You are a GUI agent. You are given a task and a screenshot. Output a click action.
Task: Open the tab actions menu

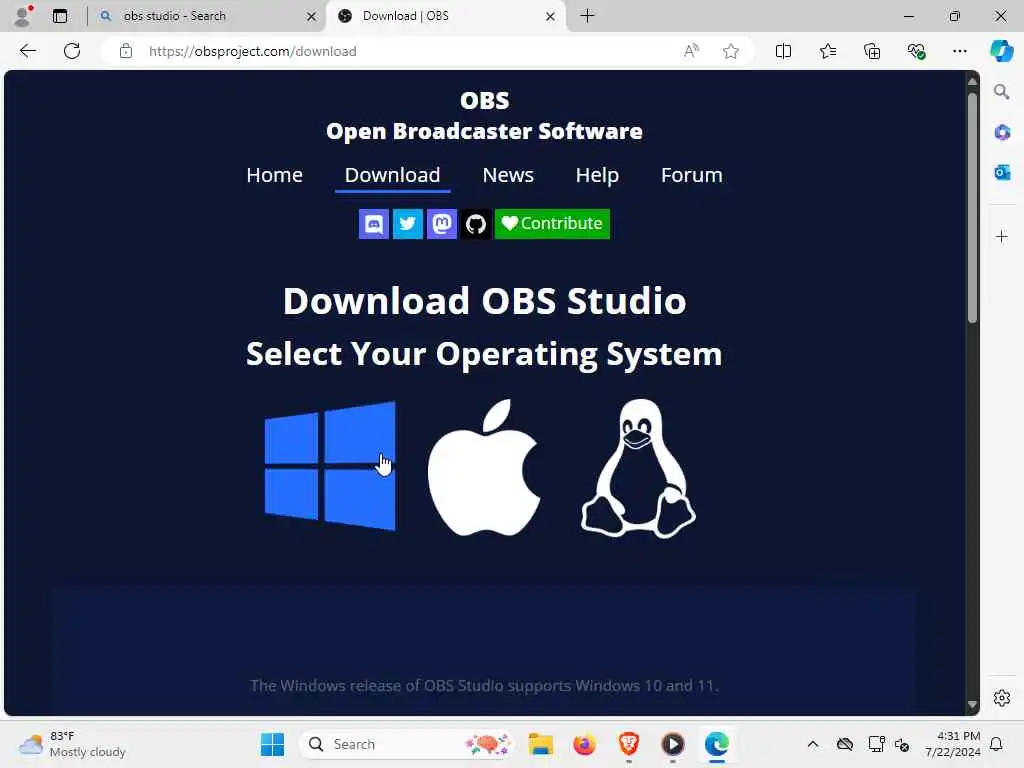[60, 16]
